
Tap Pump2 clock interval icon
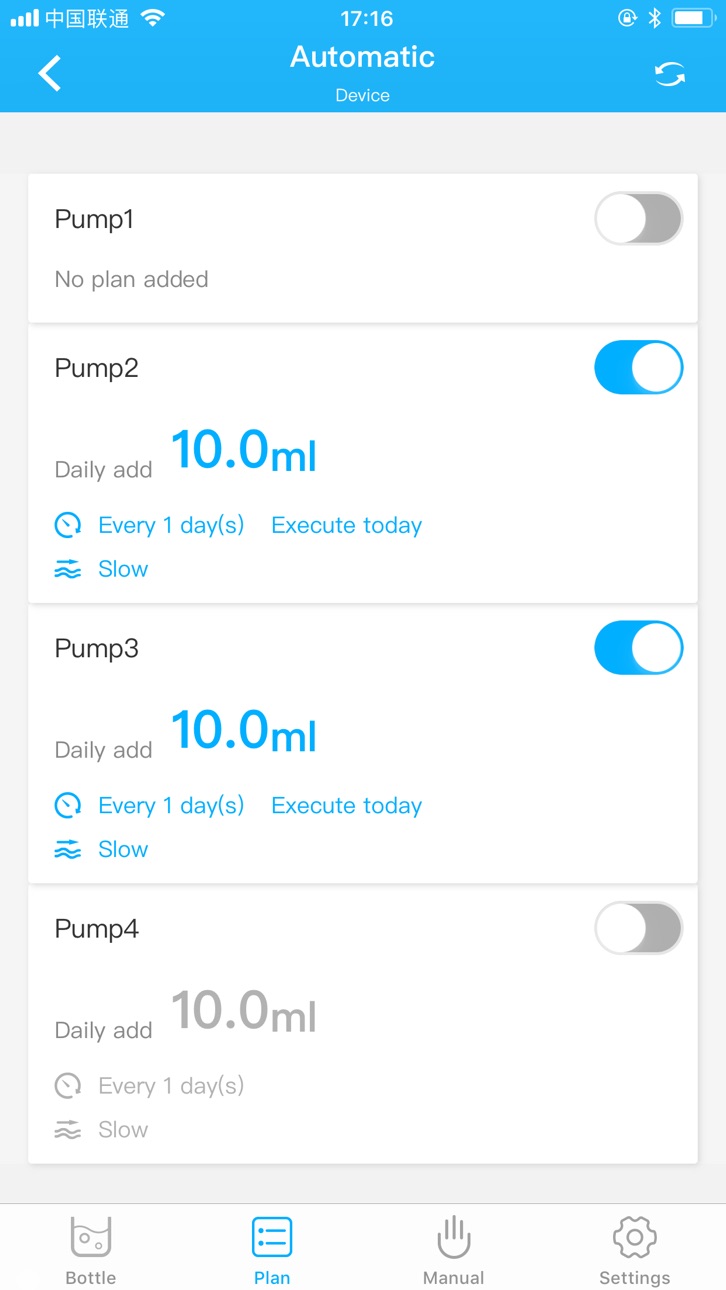point(67,525)
